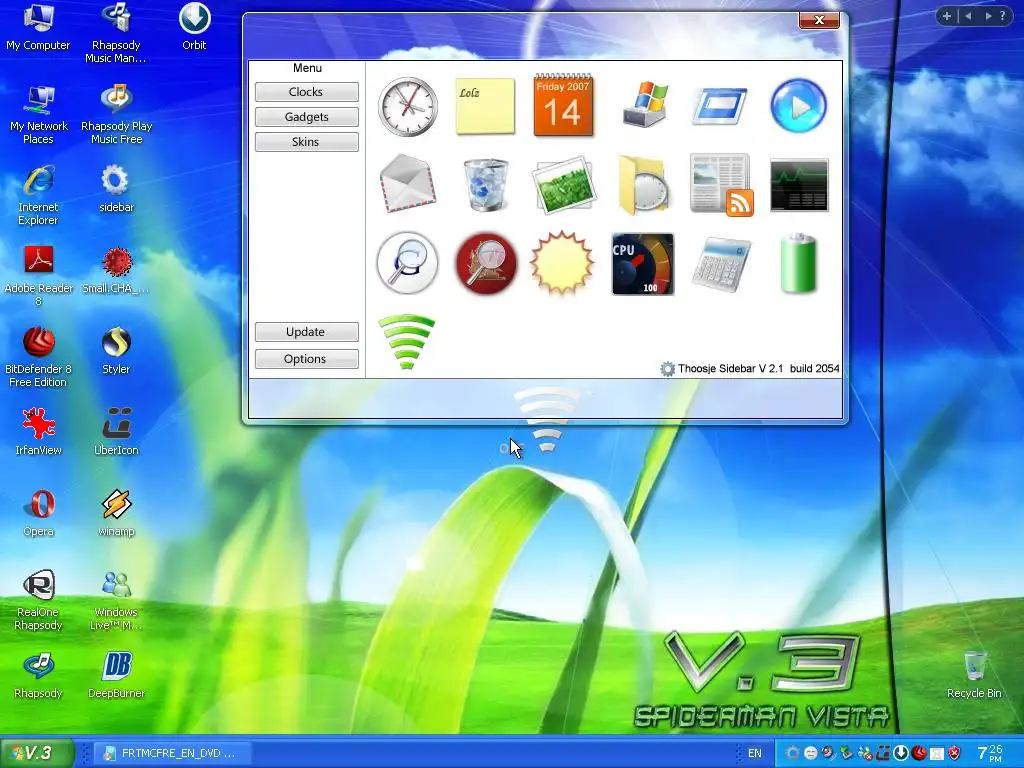Select the UberIcon desktop icon
This screenshot has height=768, width=1024.
coord(116,432)
